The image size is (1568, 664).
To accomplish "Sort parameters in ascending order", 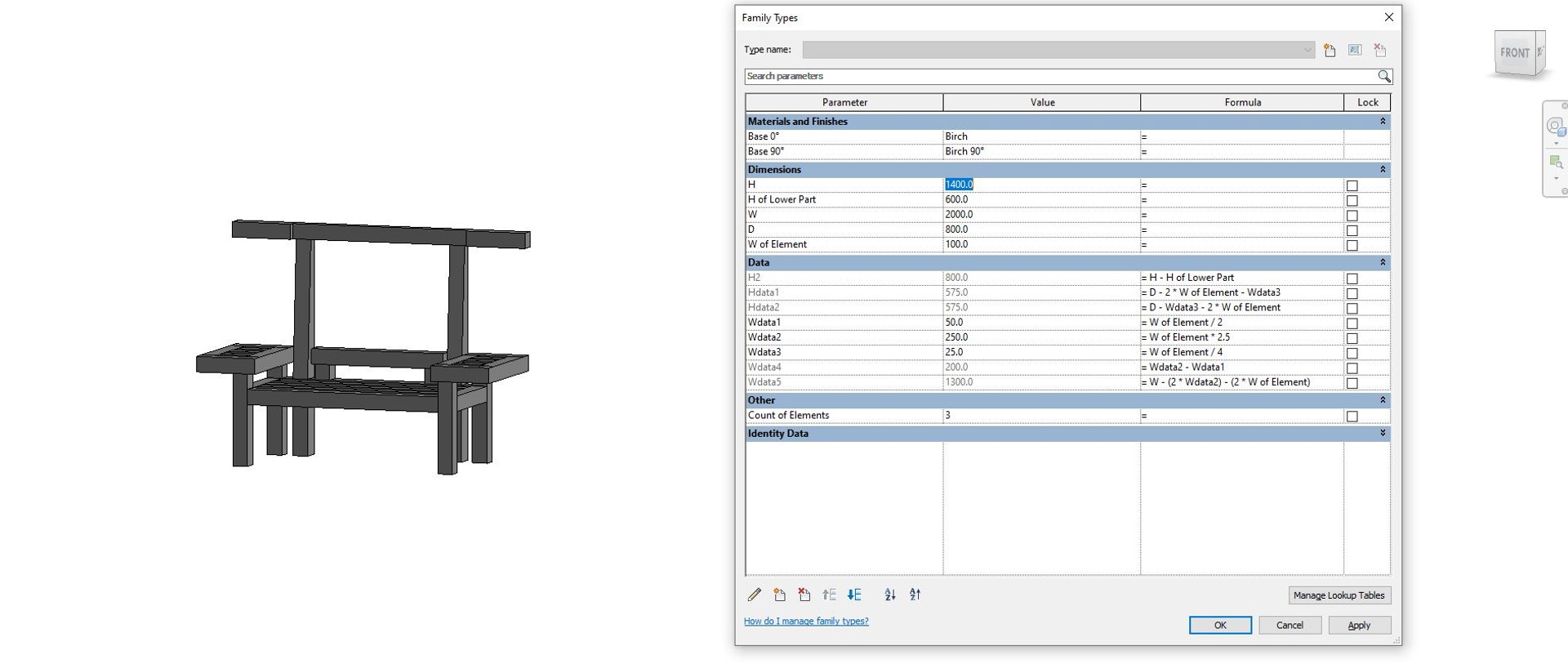I will [890, 595].
